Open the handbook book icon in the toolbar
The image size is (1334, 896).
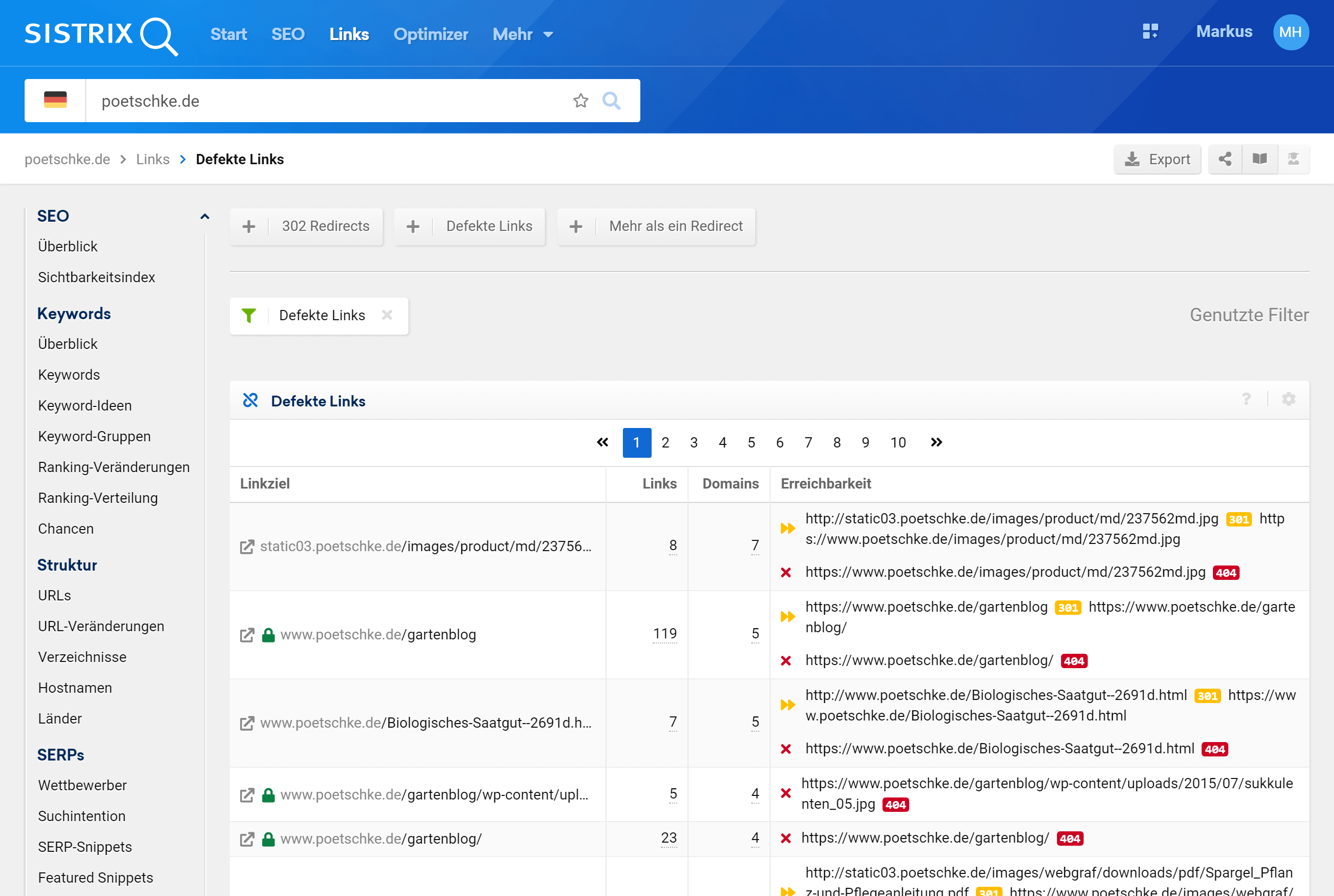coord(1260,159)
